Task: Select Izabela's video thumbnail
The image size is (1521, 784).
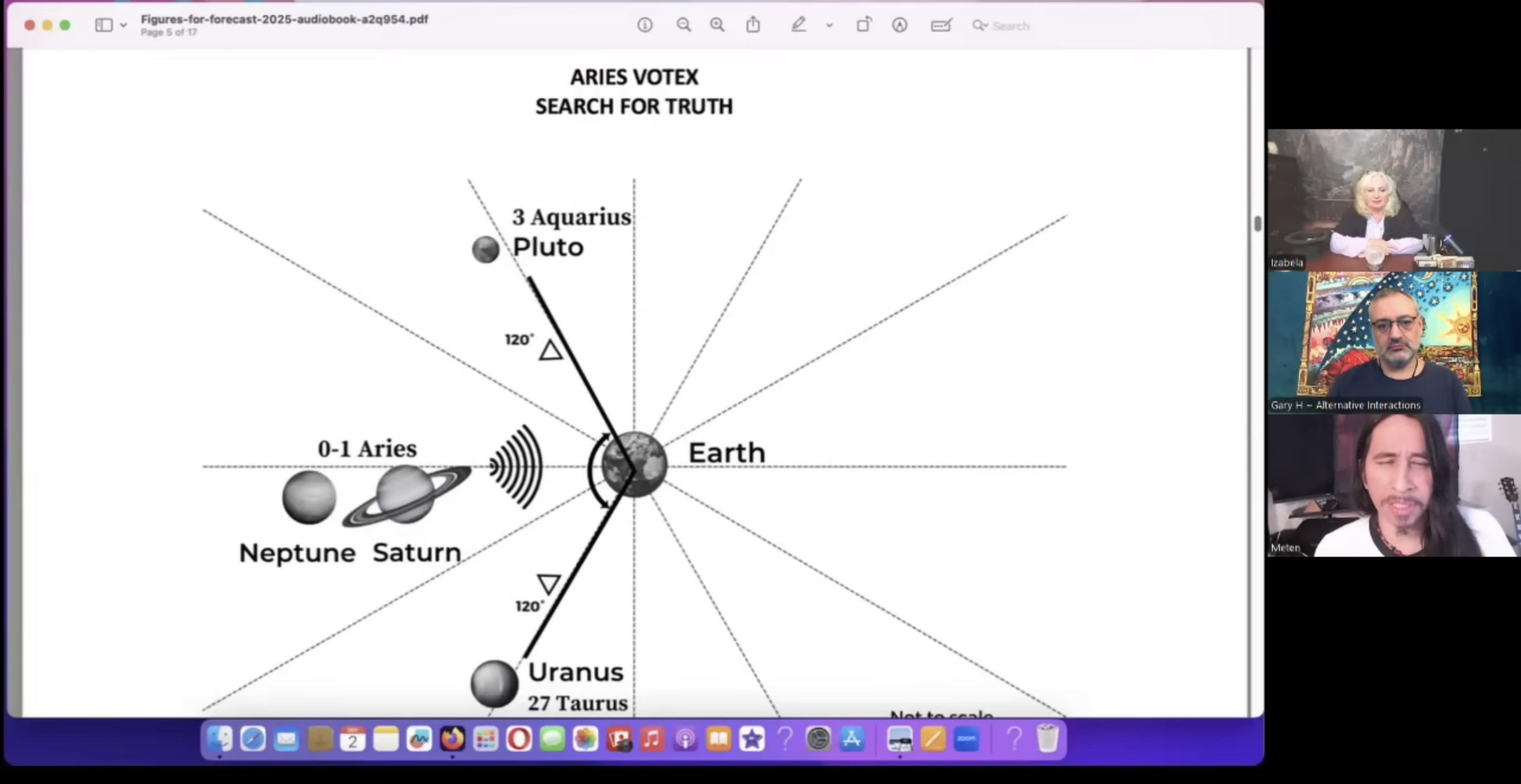Action: 1393,199
